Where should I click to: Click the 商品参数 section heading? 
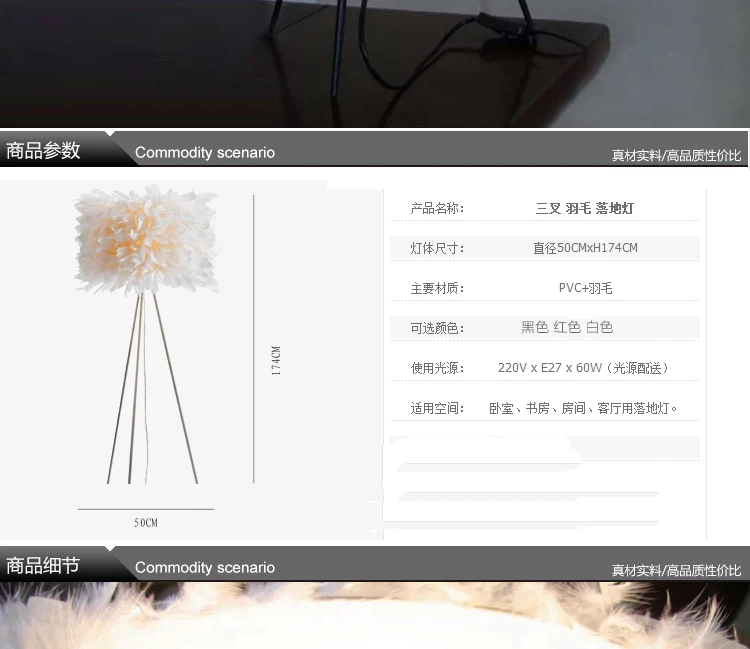coord(43,151)
